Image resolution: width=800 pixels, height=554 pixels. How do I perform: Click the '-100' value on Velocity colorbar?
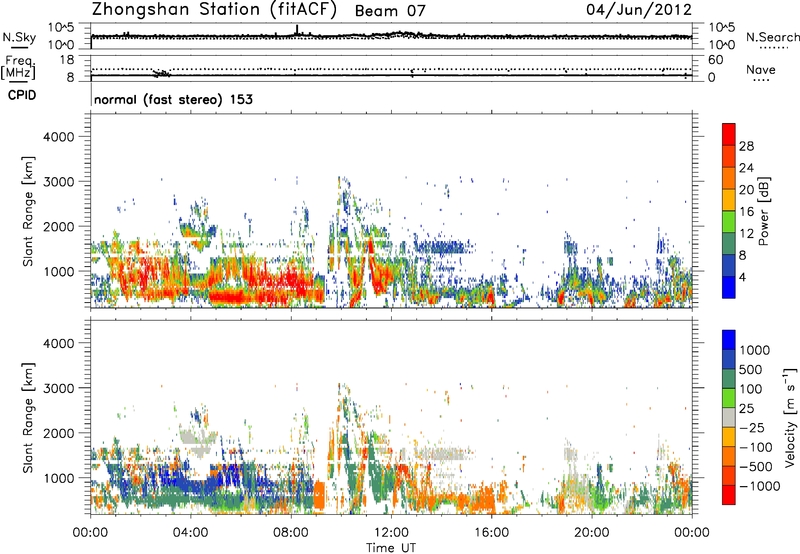pyautogui.click(x=756, y=447)
